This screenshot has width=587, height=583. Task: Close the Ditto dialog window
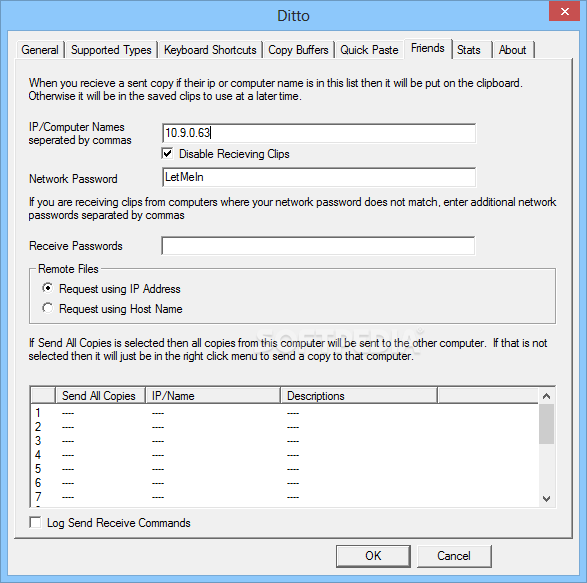565,12
